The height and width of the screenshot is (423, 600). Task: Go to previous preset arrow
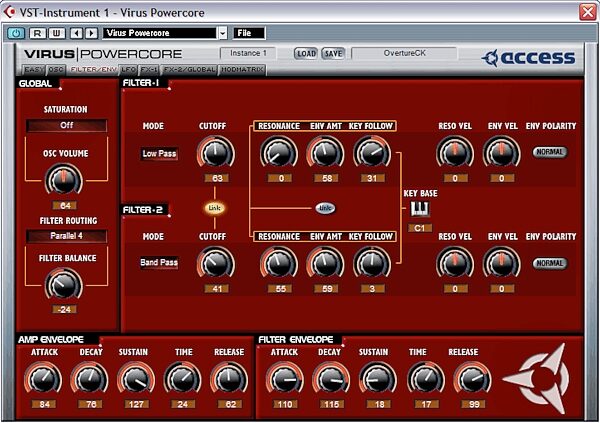click(77, 33)
